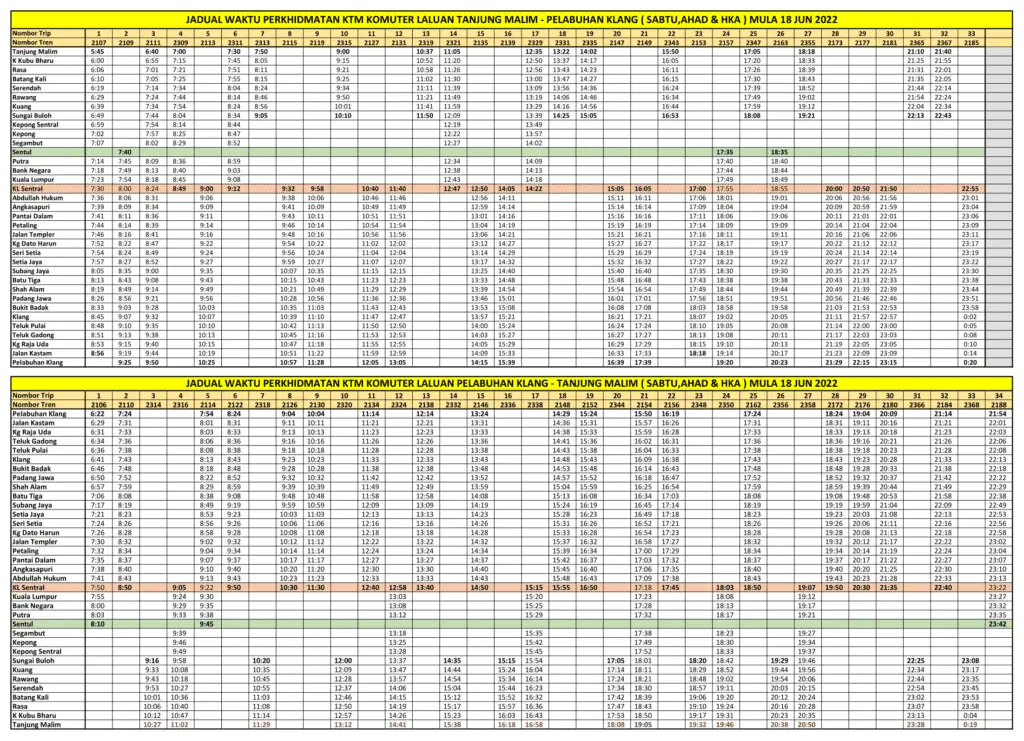Select the 8:10 Sentul time for train 2106
Image resolution: width=1024 pixels, height=741 pixels.
[98, 624]
